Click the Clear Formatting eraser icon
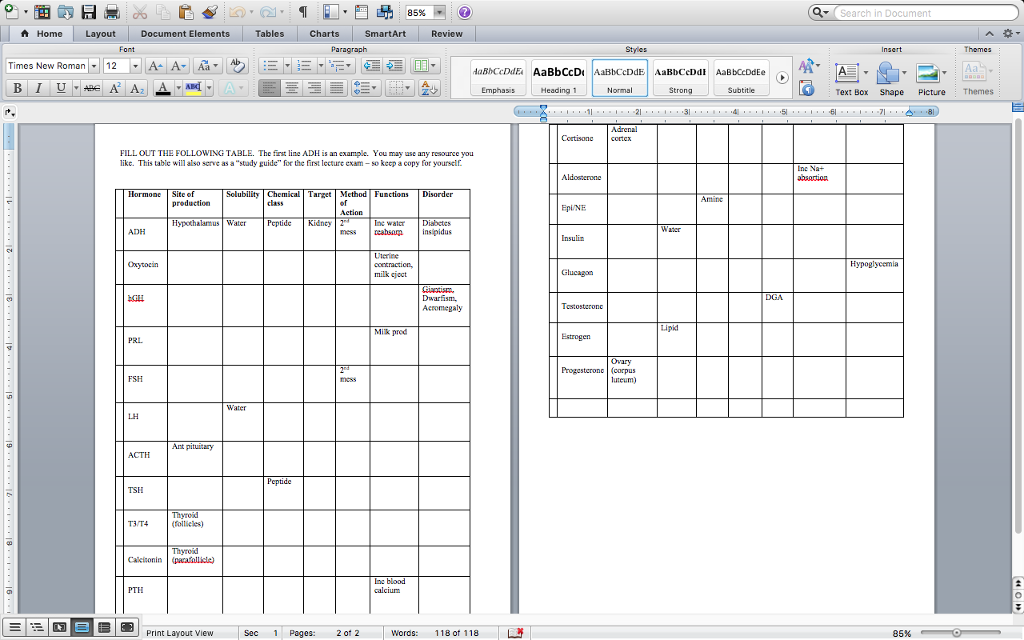This screenshot has height=640, width=1024. [237, 66]
